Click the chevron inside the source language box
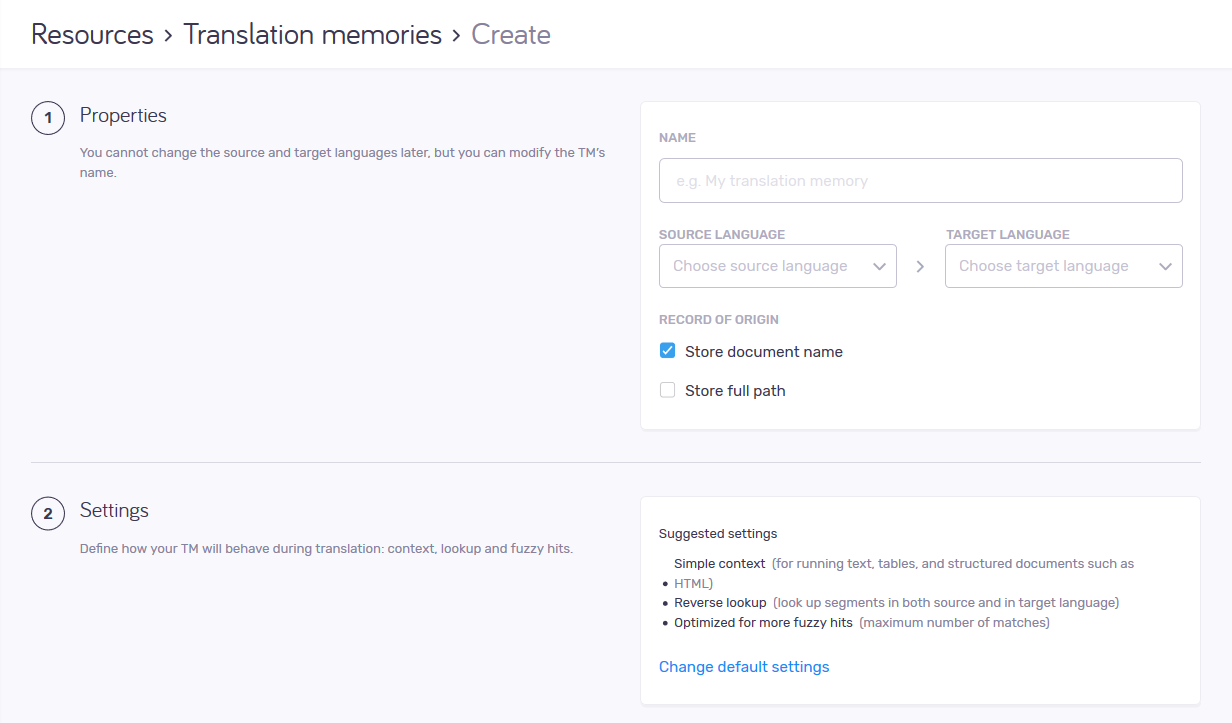 (x=879, y=266)
